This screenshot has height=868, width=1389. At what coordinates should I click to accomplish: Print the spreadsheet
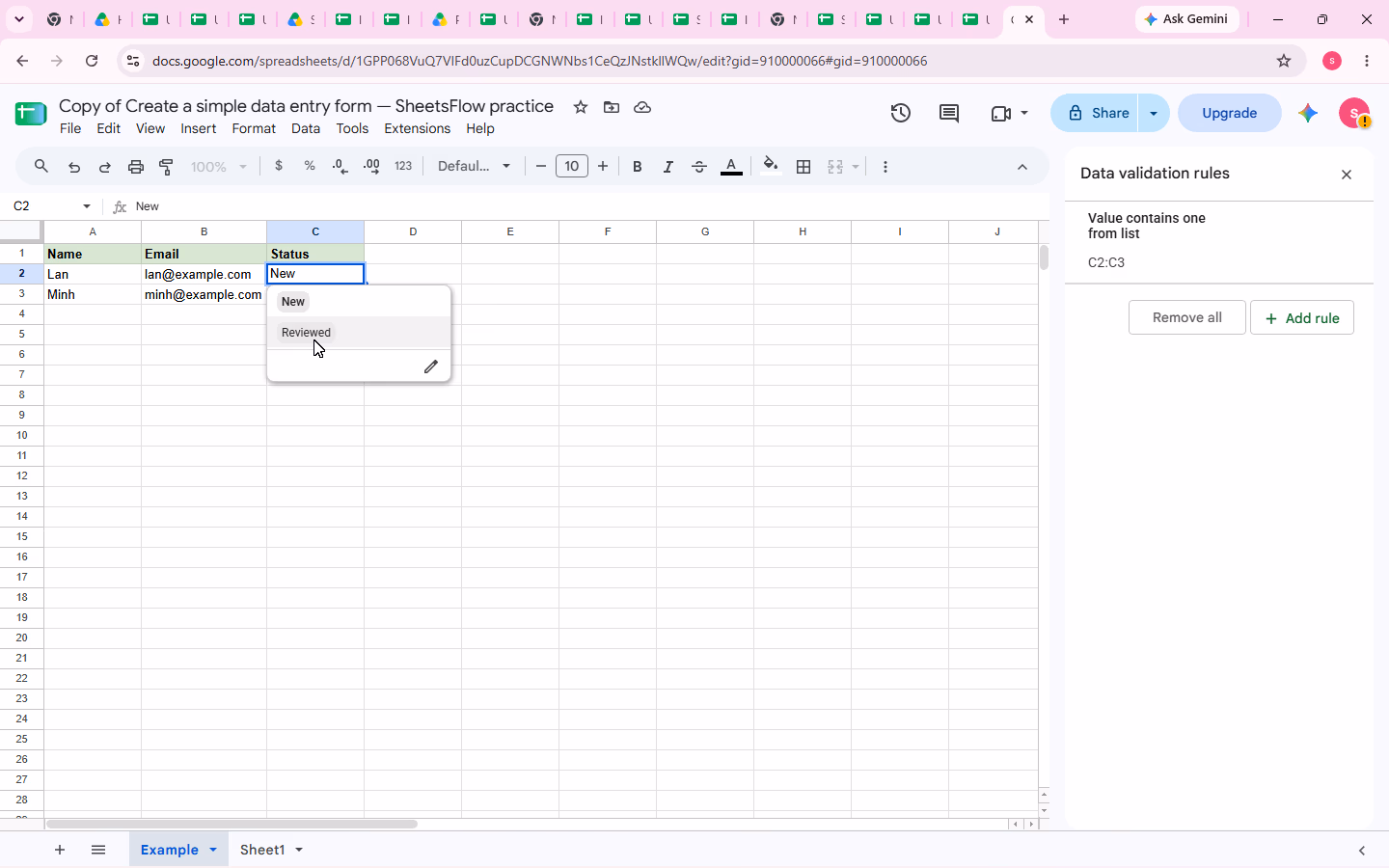click(x=136, y=167)
